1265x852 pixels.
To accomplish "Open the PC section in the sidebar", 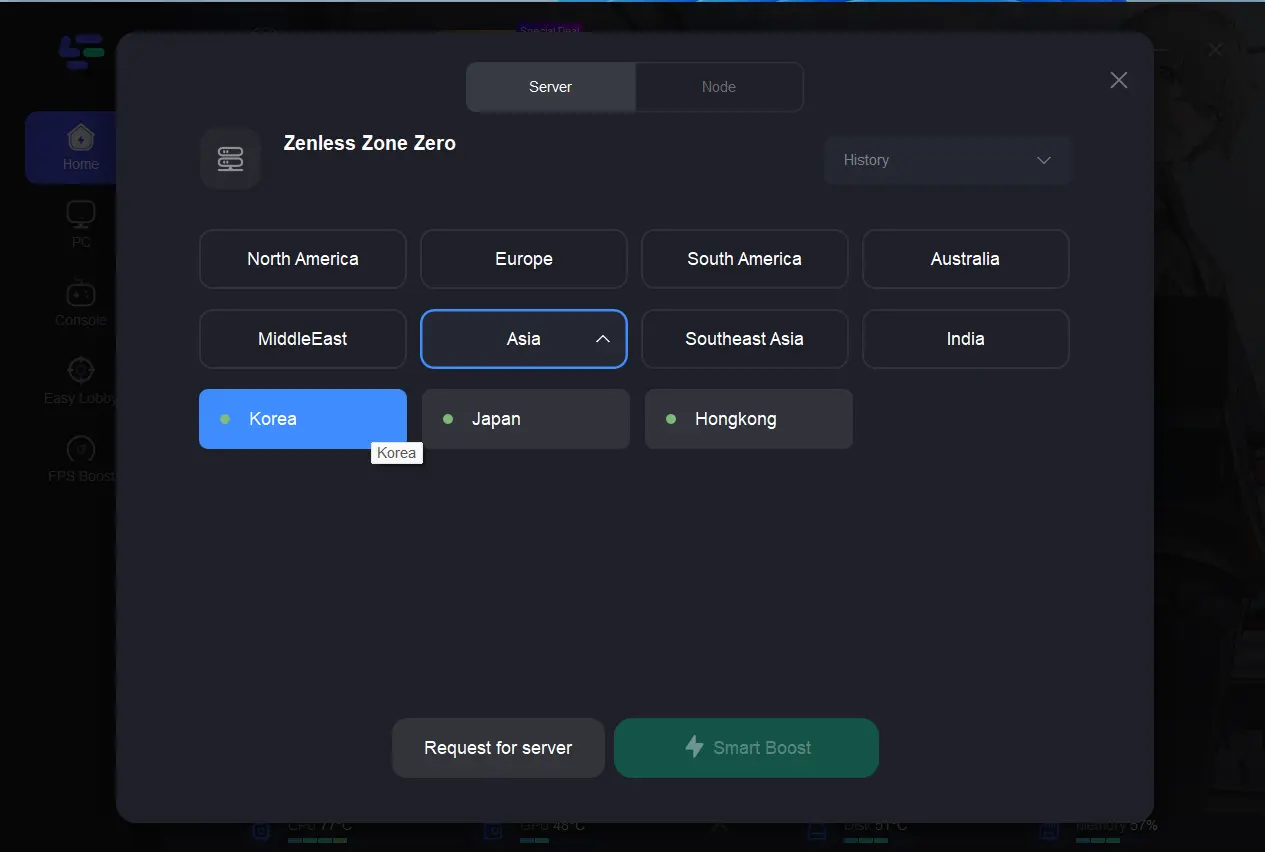I will click(x=81, y=225).
